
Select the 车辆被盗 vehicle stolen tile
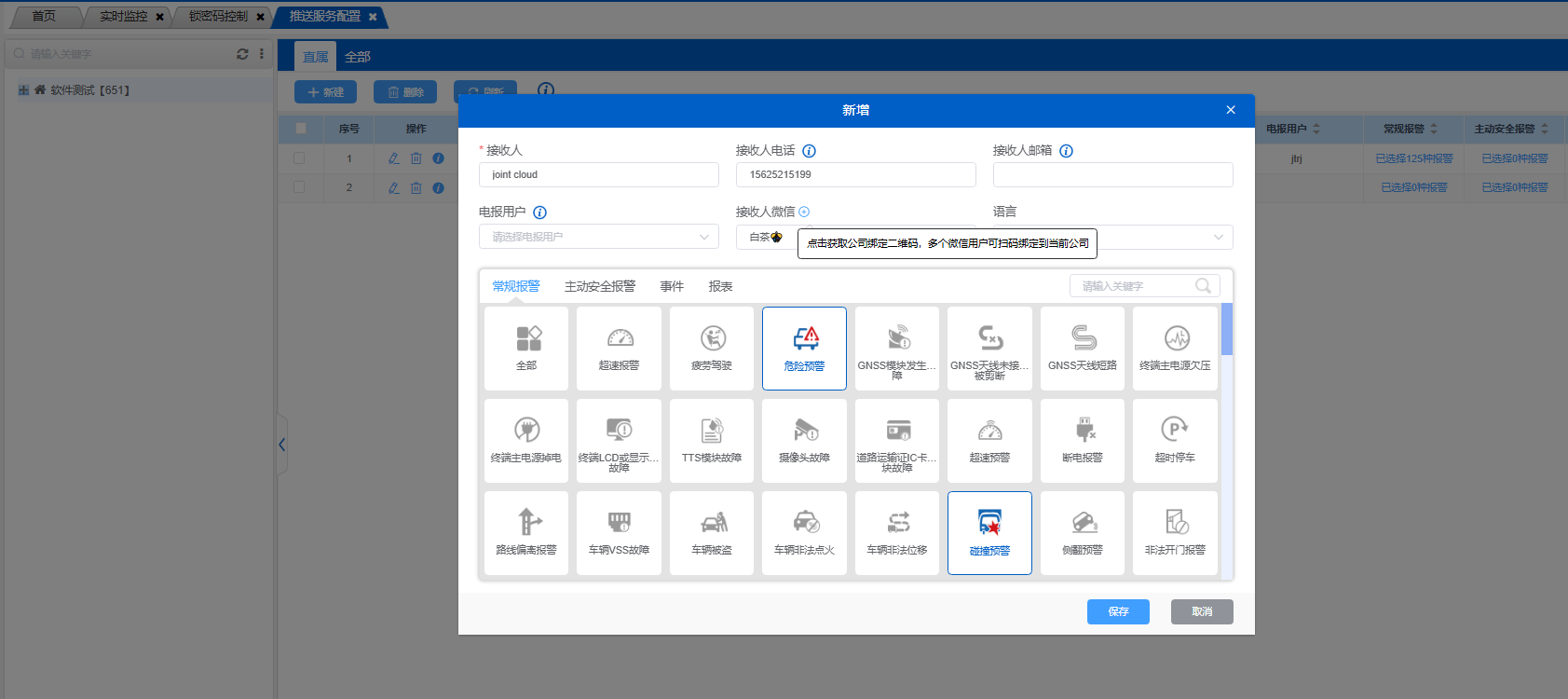pos(712,533)
